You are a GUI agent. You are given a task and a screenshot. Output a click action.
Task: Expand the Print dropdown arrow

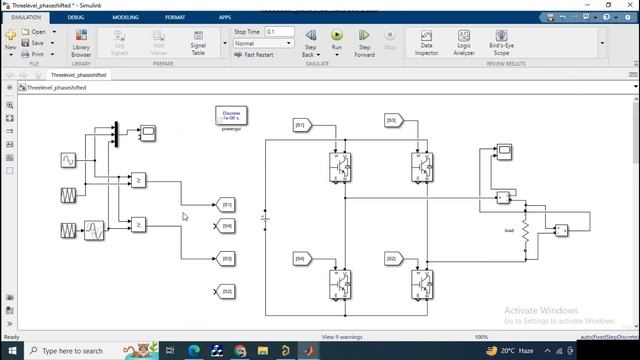(53, 54)
